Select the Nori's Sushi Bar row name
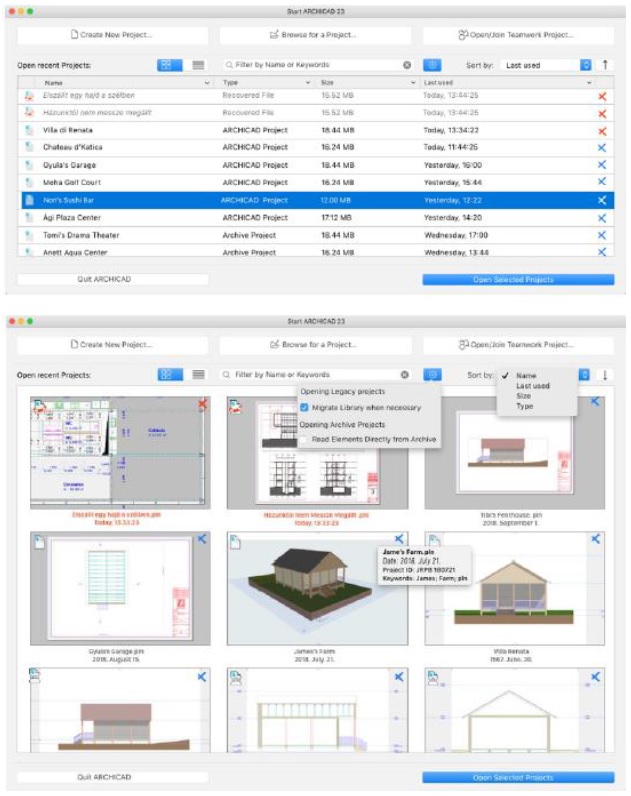This screenshot has height=796, width=631. tap(68, 200)
